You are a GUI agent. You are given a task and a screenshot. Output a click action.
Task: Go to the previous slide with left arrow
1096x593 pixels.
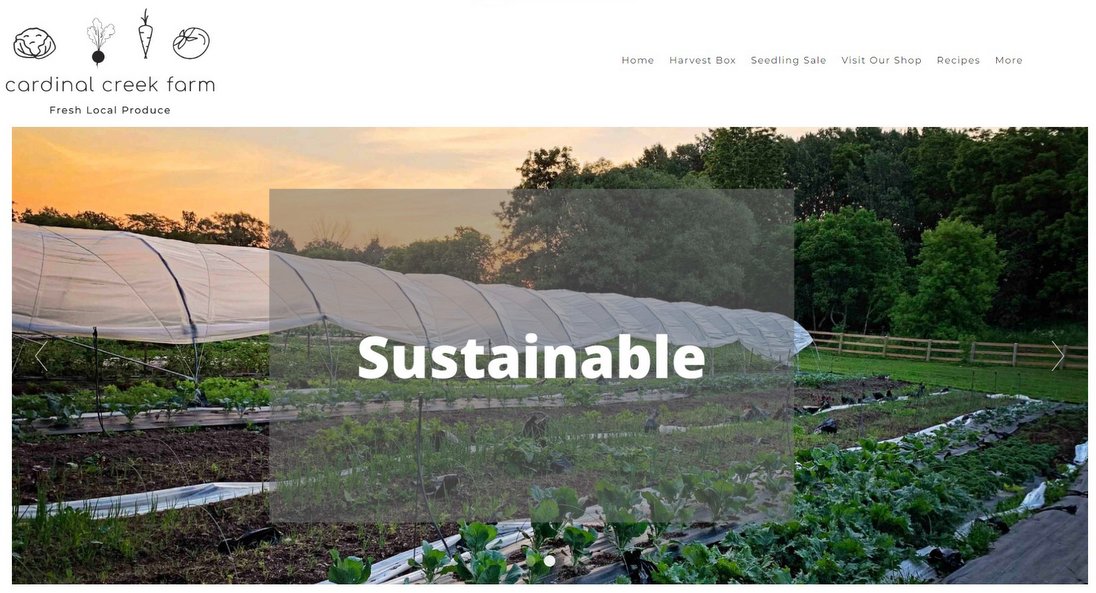[41, 355]
